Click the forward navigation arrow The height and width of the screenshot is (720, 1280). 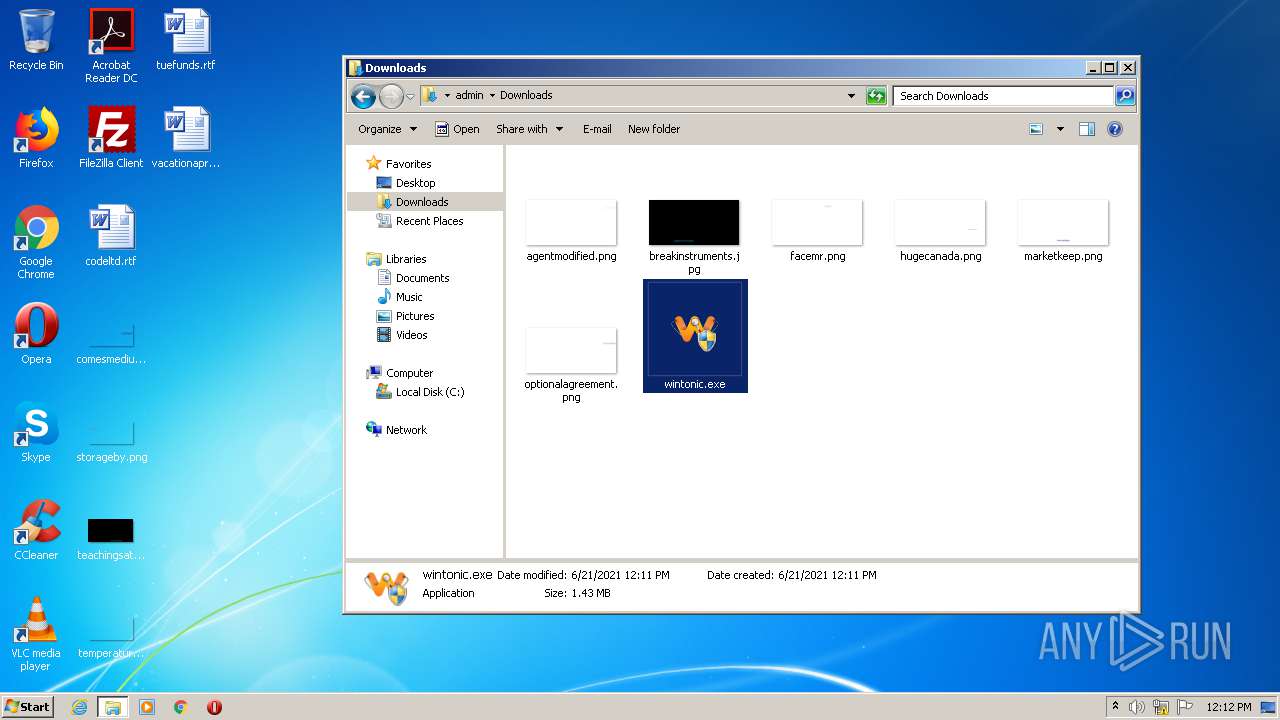(390, 96)
